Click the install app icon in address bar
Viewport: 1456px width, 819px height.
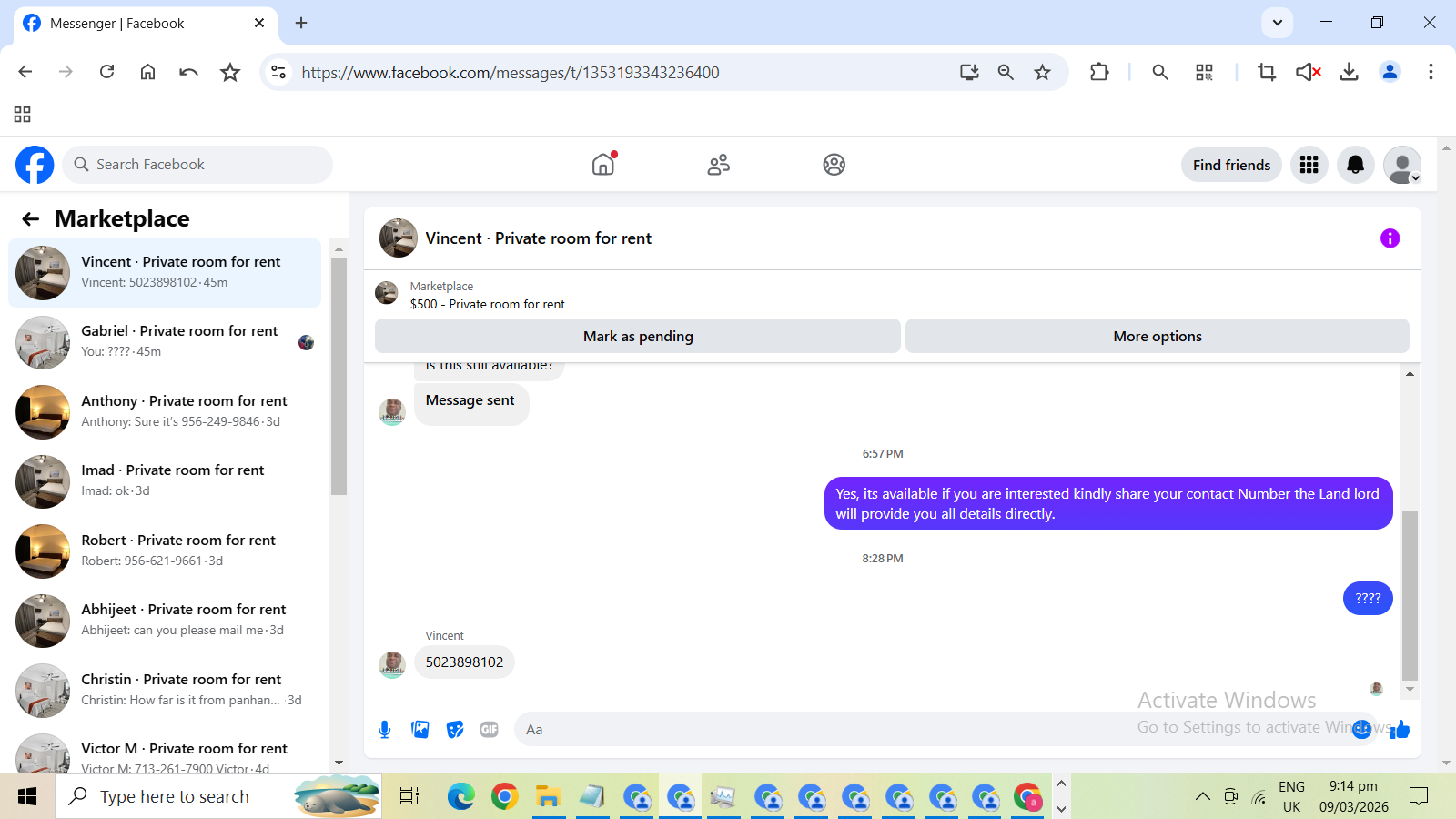point(969,72)
